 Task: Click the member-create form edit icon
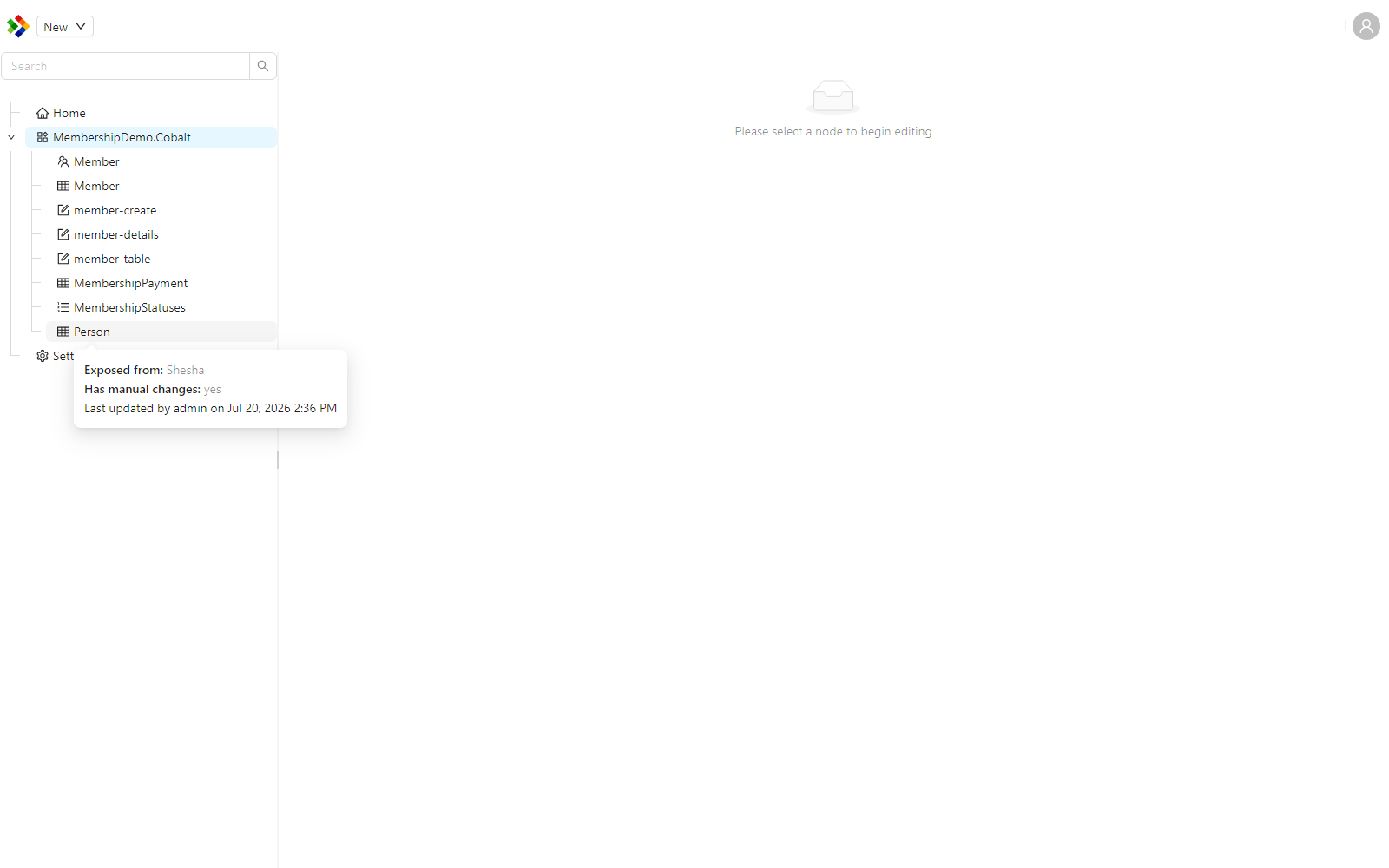point(63,210)
